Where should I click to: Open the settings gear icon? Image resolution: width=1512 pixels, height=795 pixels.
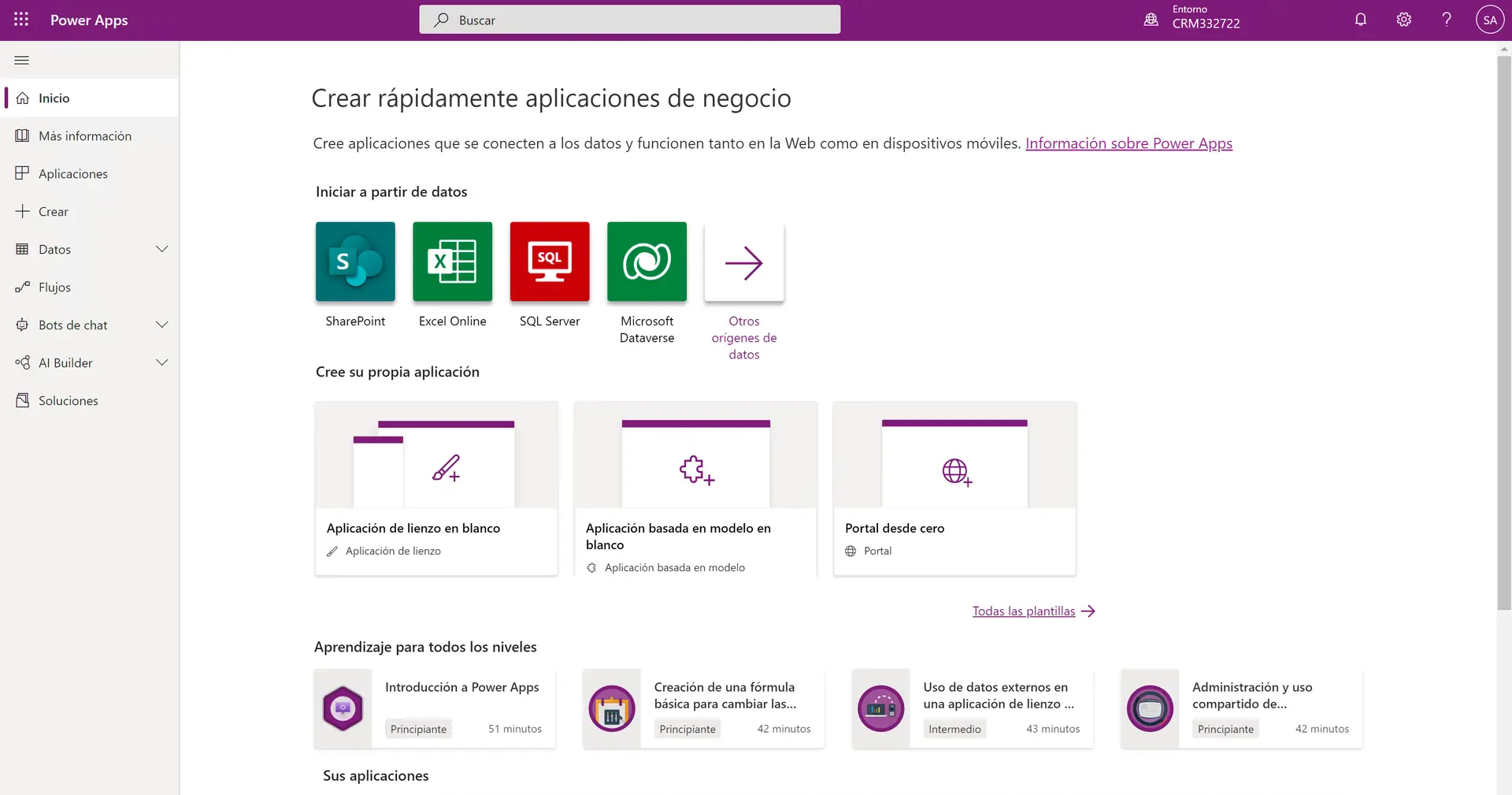pyautogui.click(x=1404, y=20)
